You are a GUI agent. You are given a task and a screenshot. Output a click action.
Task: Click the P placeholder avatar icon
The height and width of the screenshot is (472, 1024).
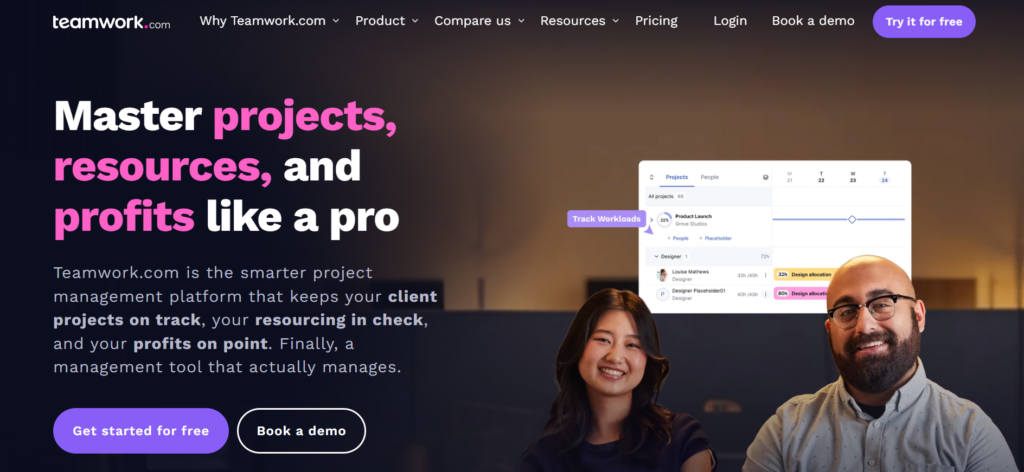click(x=662, y=294)
